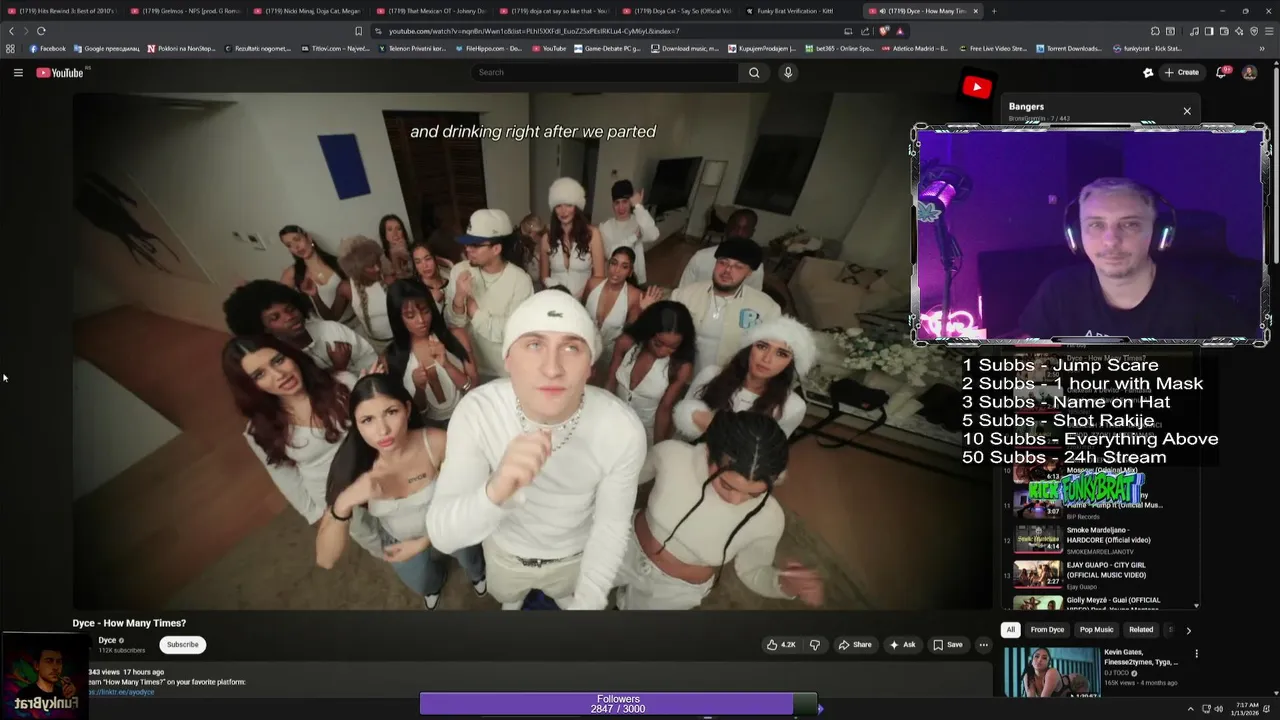The width and height of the screenshot is (1280, 720).
Task: Select the Related filter chip
Action: point(1141,630)
